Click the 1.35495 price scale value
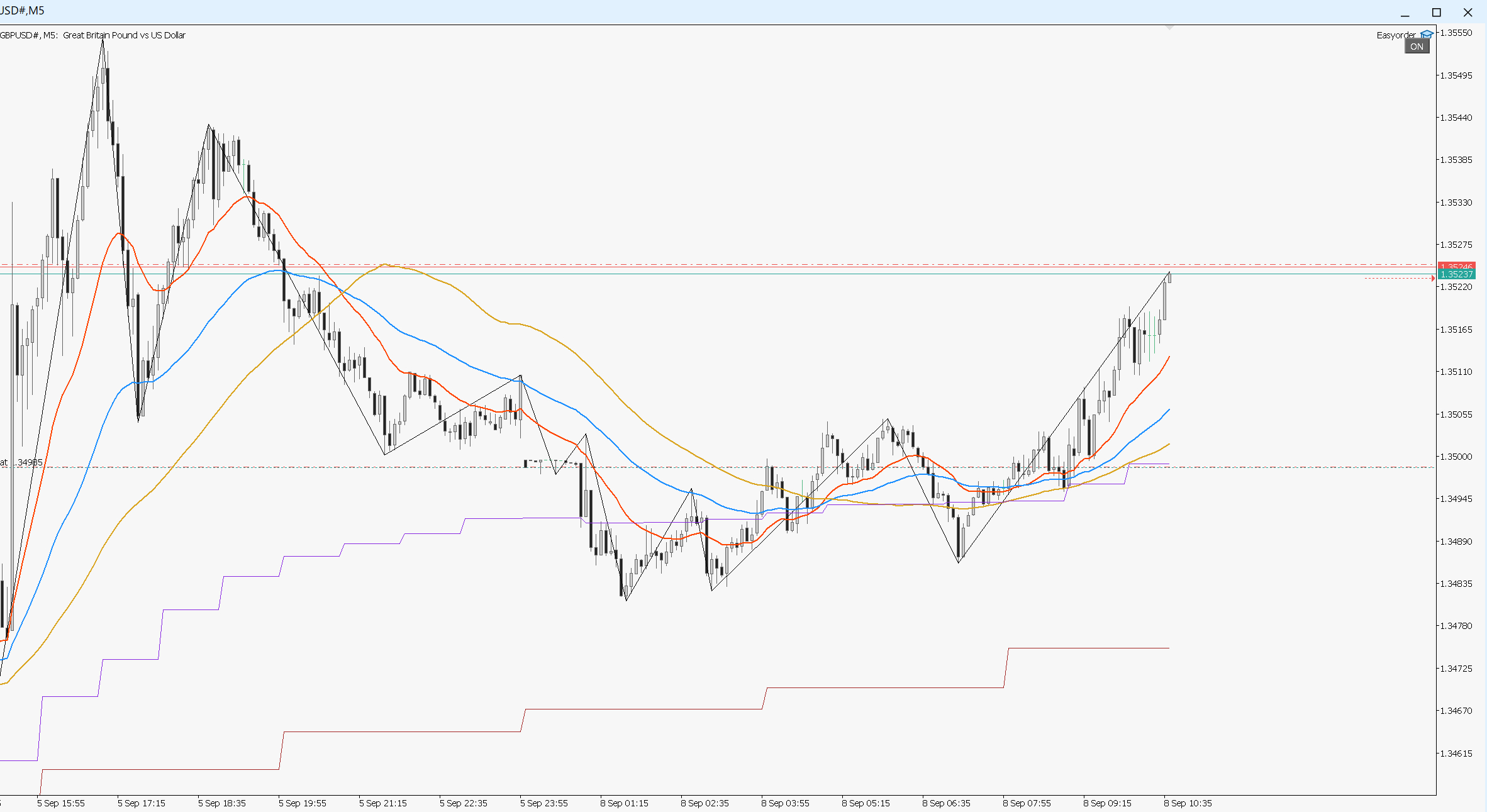The height and width of the screenshot is (812, 1487). pos(1456,75)
